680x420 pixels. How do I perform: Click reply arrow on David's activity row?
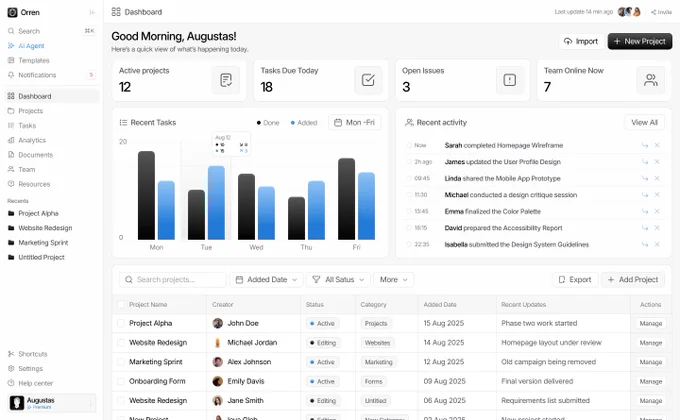coord(645,228)
